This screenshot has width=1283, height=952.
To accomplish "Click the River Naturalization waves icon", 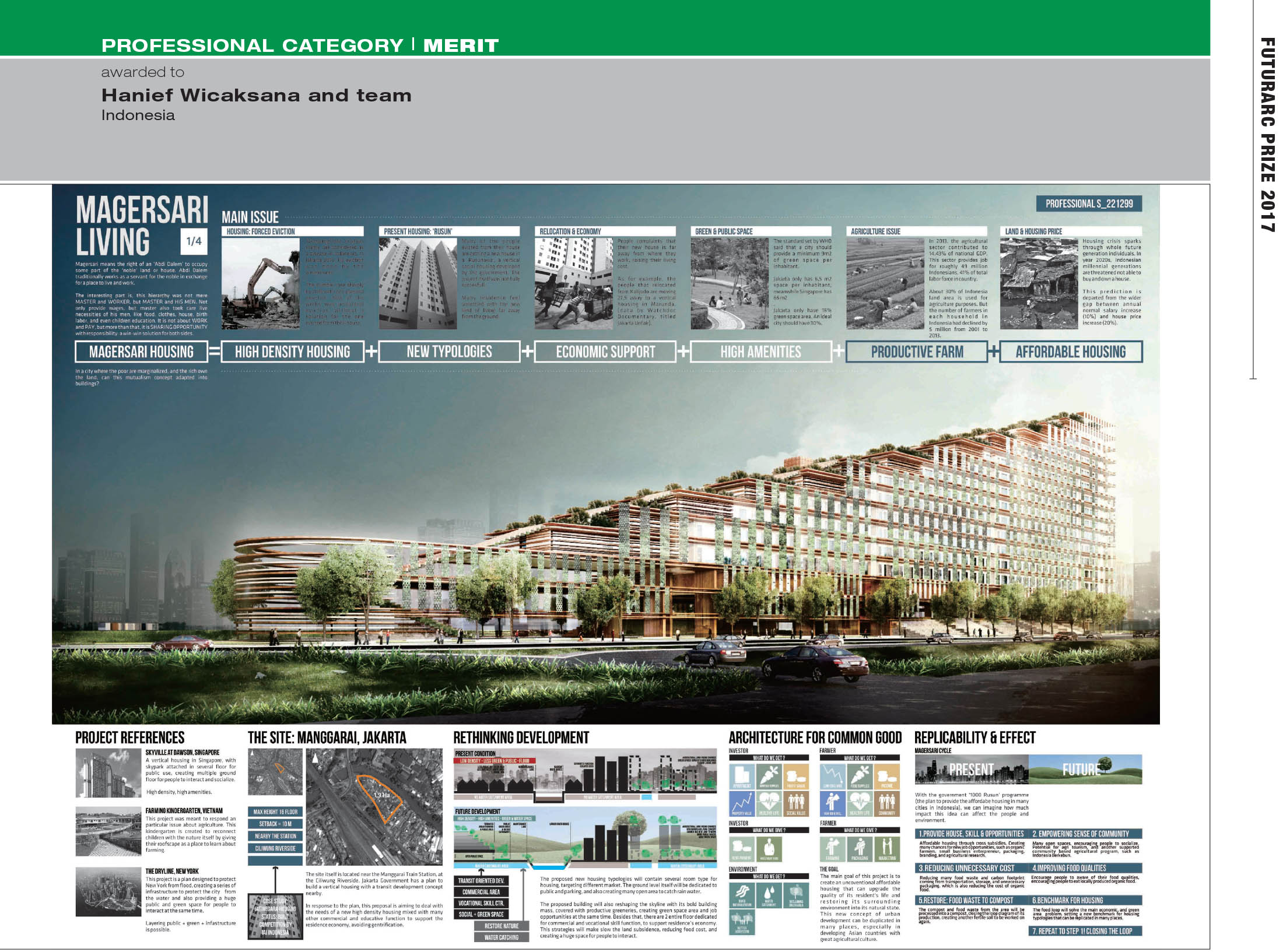I will click(742, 895).
